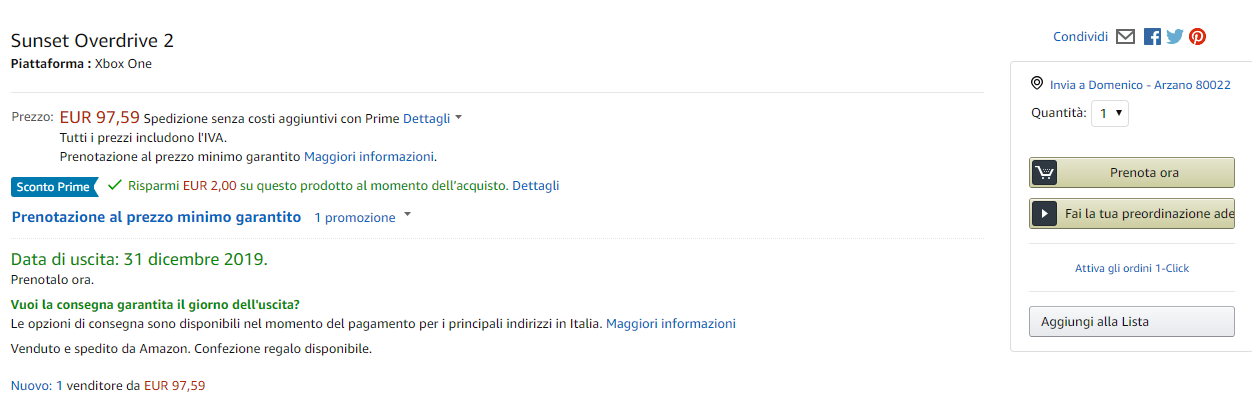Click Aggiungi alla Lista button
Image resolution: width=1252 pixels, height=395 pixels.
1132,321
